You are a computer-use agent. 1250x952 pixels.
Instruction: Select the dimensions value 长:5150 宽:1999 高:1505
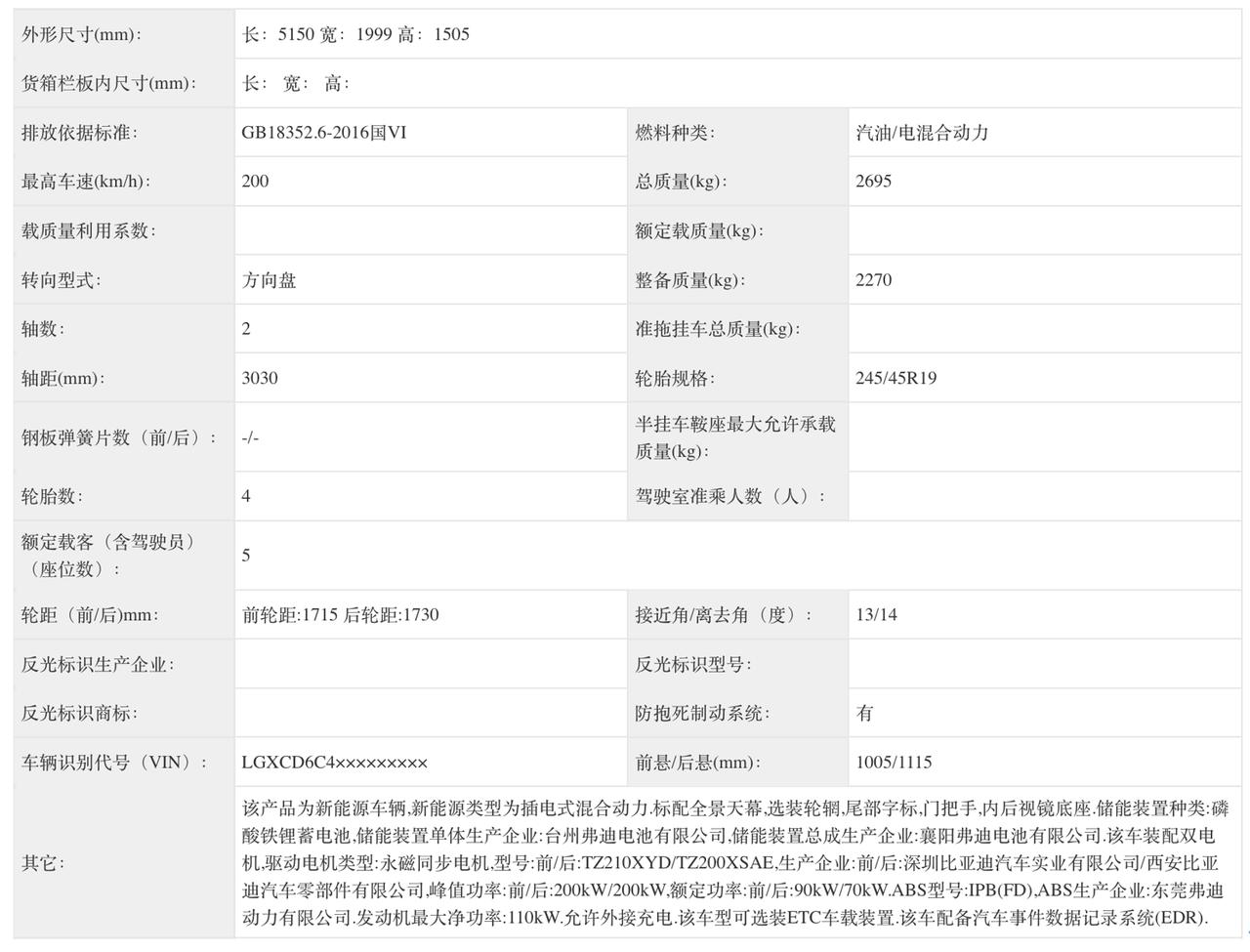coord(355,34)
